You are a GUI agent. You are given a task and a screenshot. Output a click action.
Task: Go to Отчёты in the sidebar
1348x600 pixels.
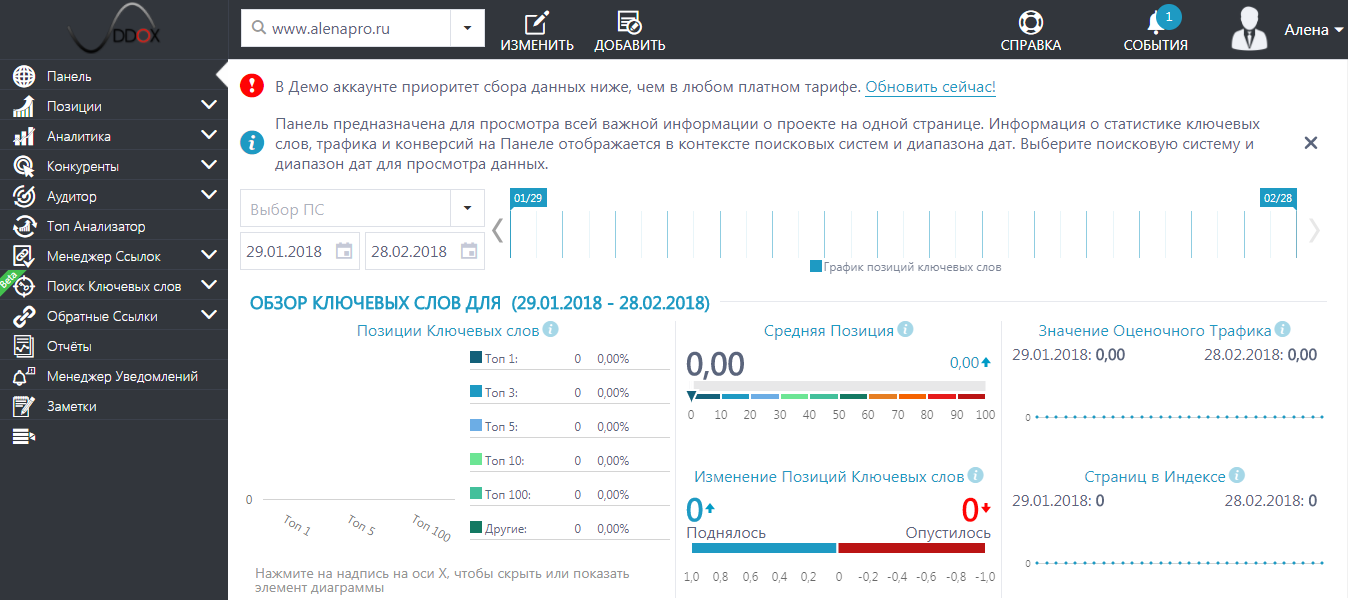tap(69, 346)
